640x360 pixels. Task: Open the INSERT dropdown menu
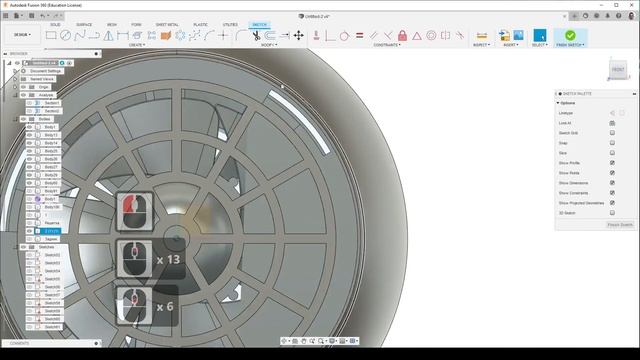click(x=511, y=45)
